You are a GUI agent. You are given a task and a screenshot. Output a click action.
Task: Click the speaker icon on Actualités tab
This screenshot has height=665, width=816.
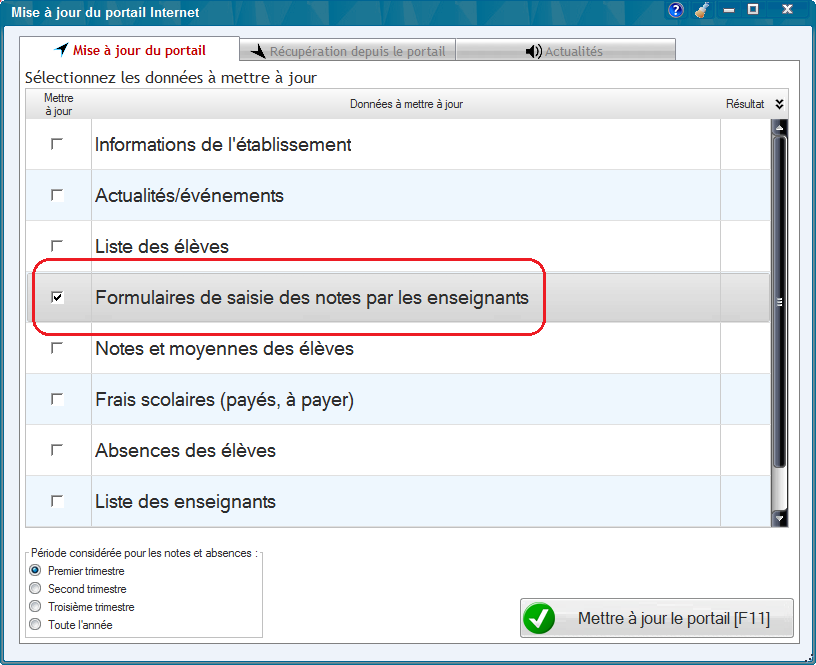point(533,51)
